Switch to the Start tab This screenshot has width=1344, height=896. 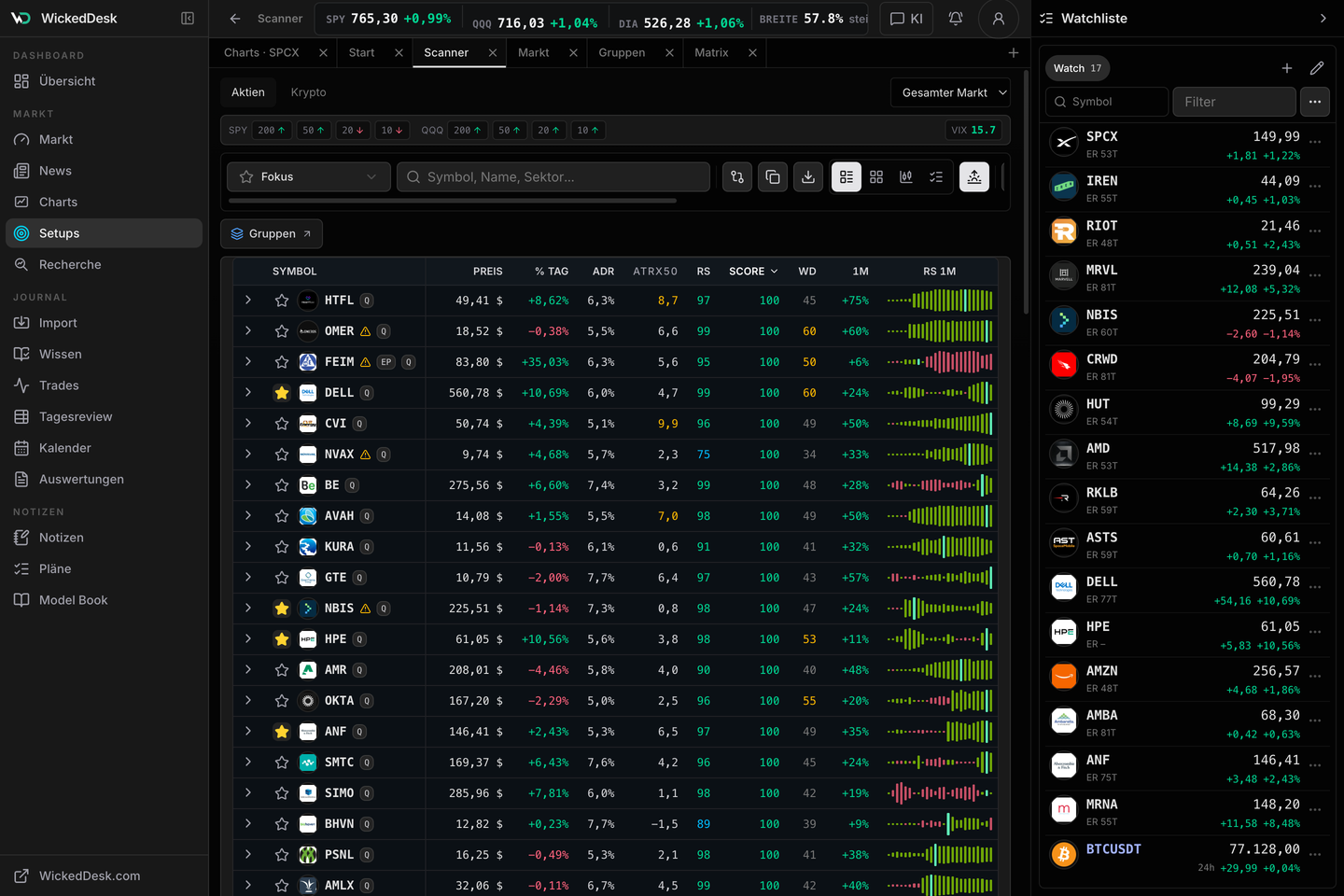(362, 53)
